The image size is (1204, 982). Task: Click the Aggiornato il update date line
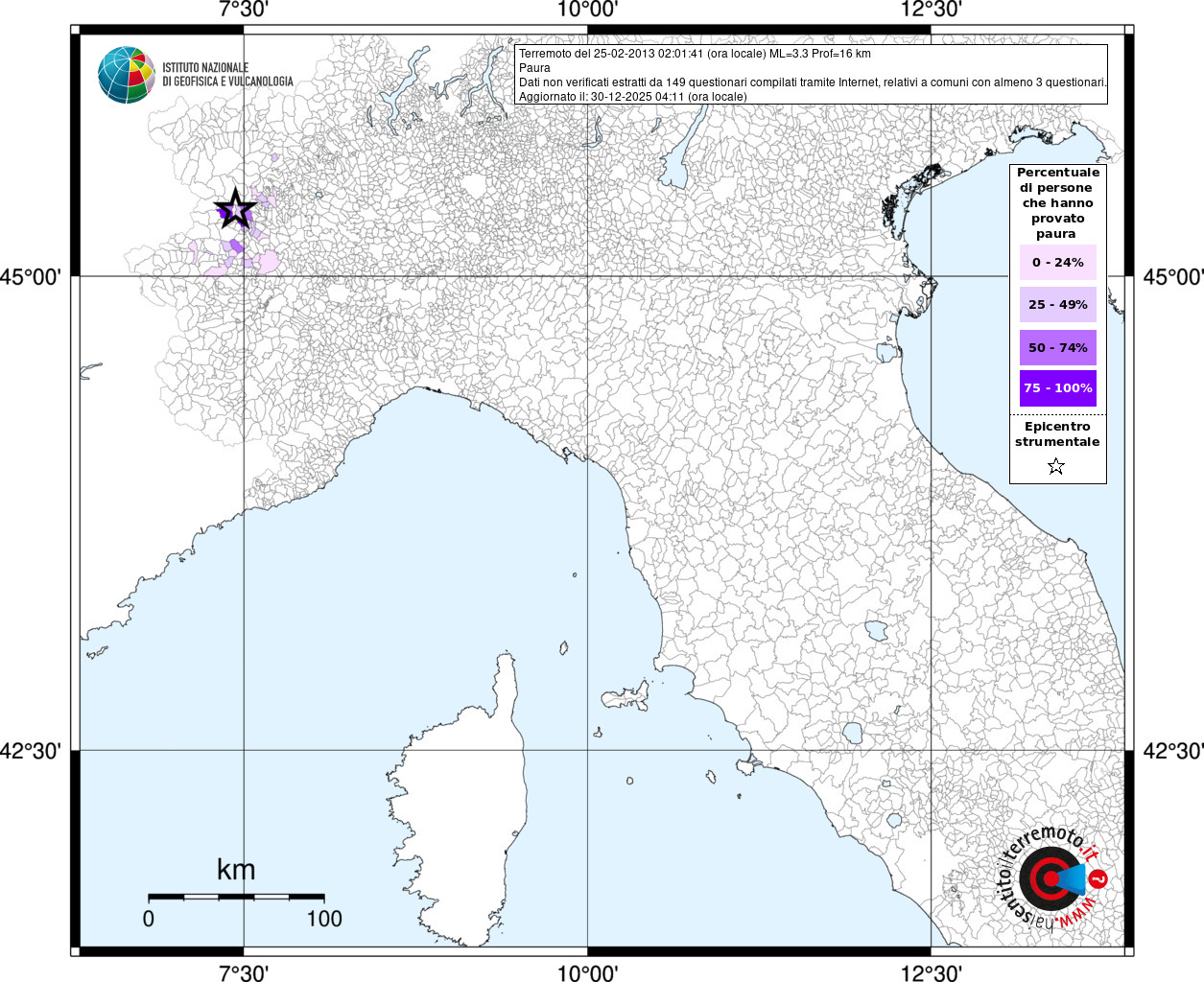click(x=632, y=97)
